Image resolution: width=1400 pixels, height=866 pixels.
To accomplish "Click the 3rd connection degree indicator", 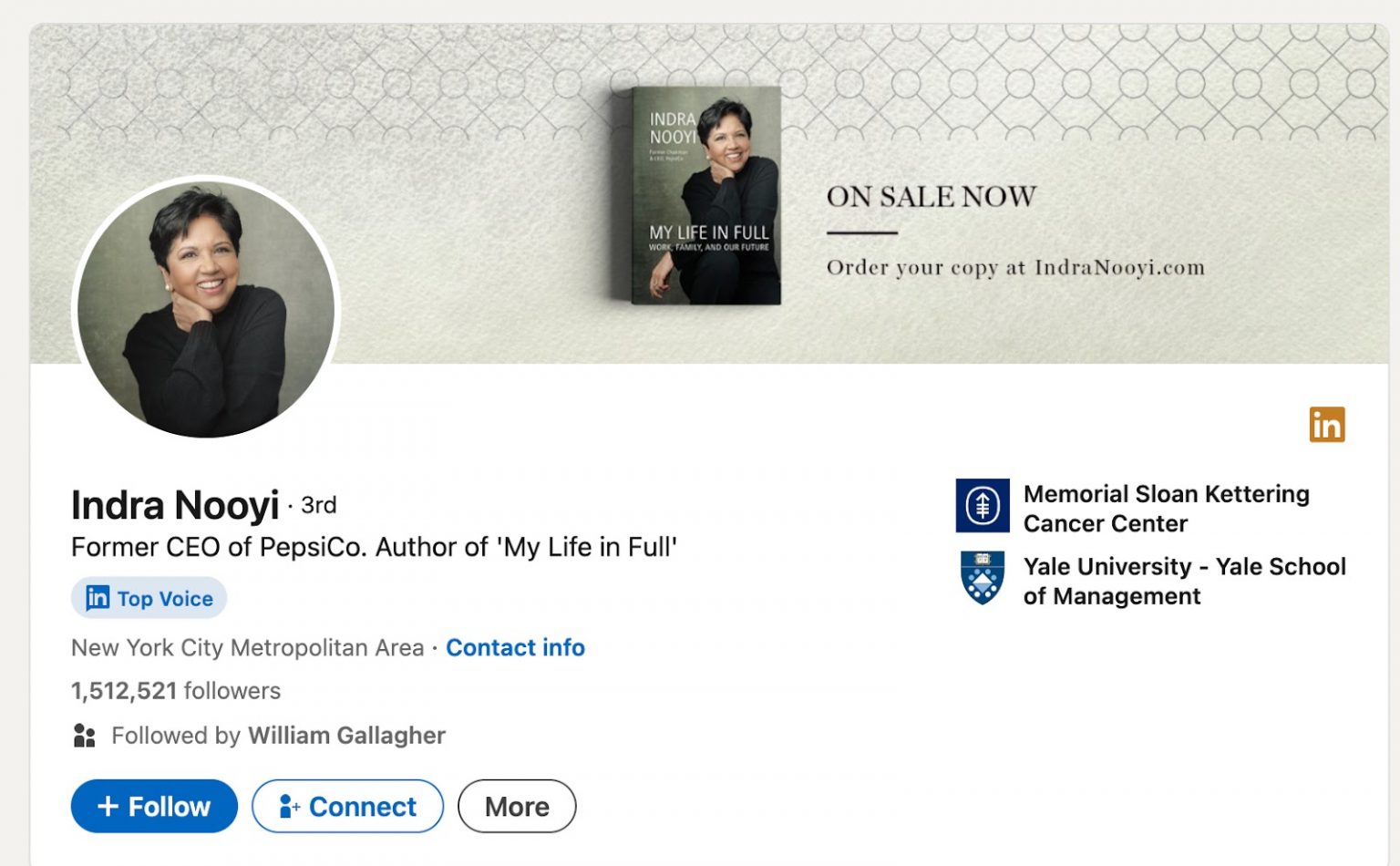I will point(318,505).
